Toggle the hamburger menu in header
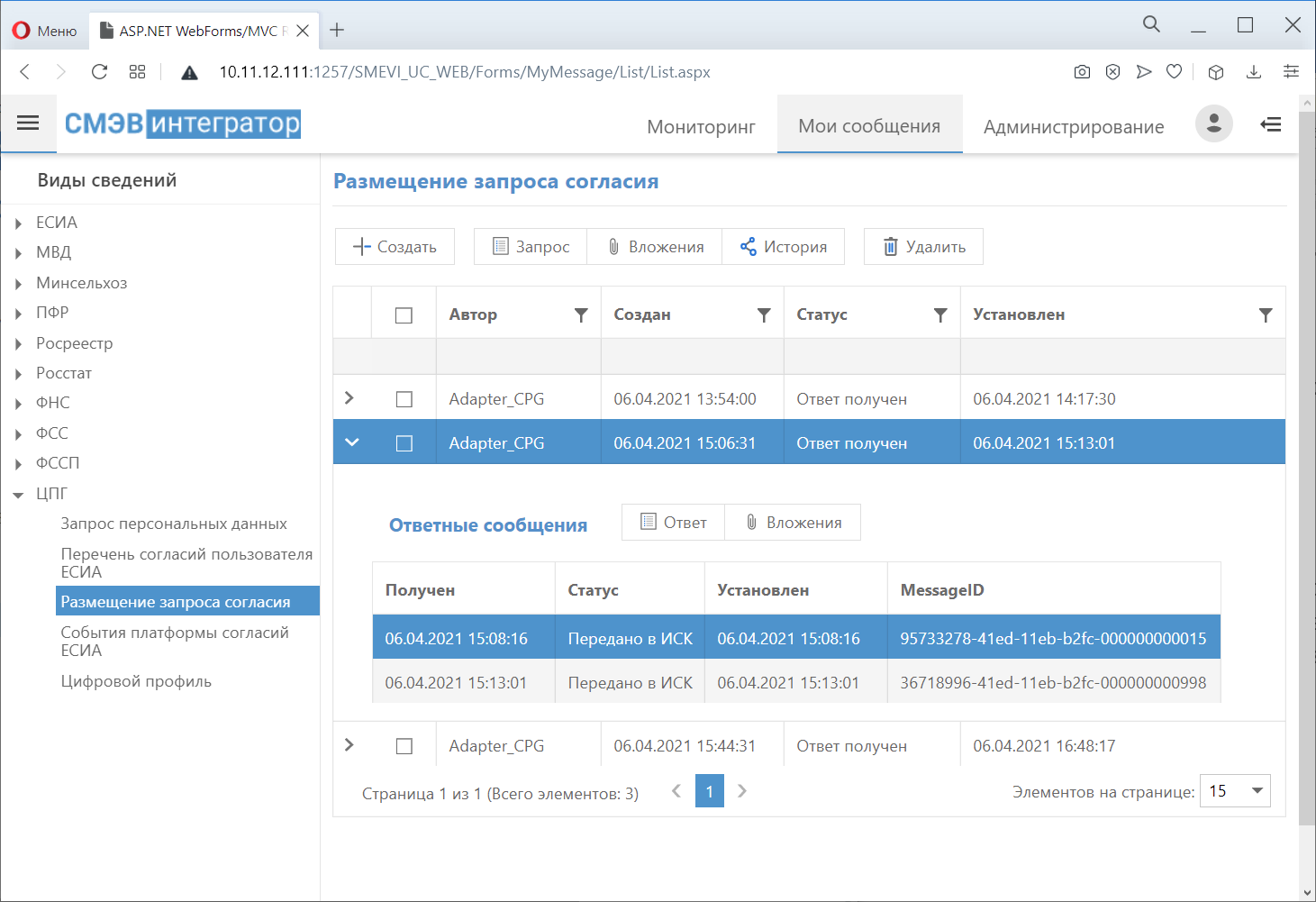Image resolution: width=1316 pixels, height=902 pixels. tap(28, 123)
